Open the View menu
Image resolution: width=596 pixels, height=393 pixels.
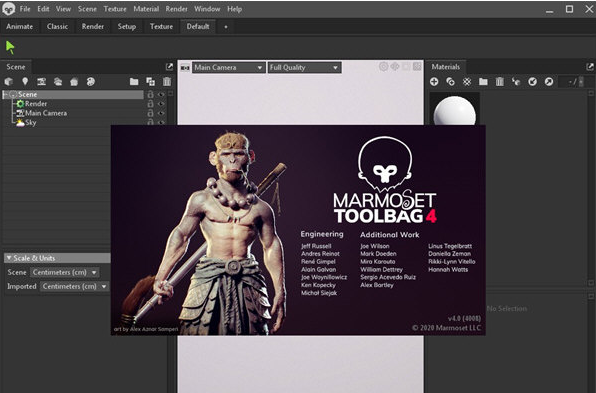(x=63, y=9)
